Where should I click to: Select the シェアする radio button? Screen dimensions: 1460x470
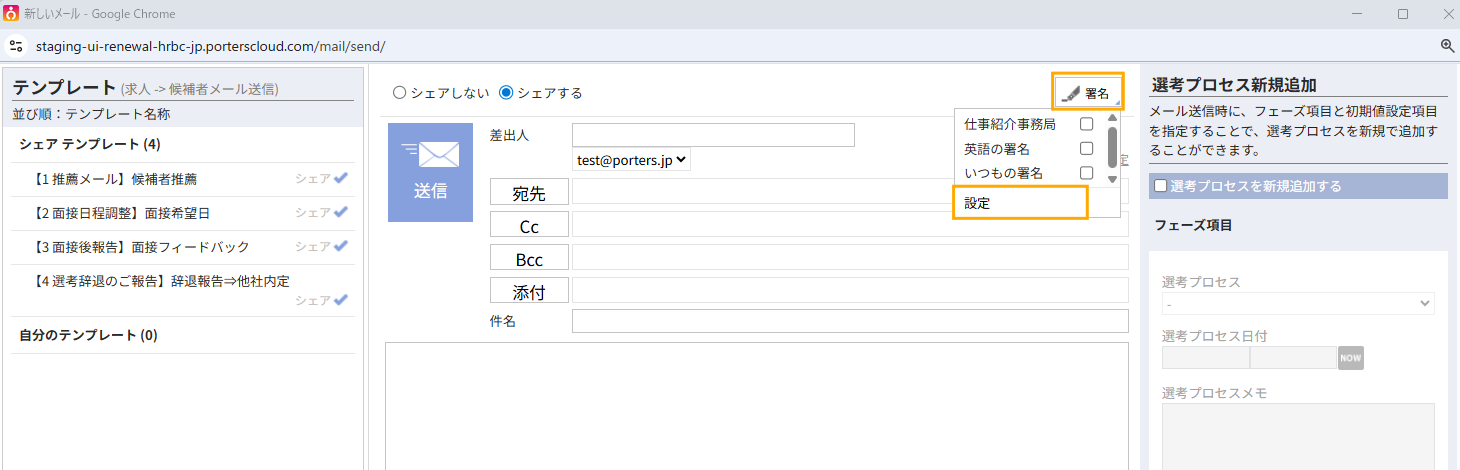[x=506, y=93]
